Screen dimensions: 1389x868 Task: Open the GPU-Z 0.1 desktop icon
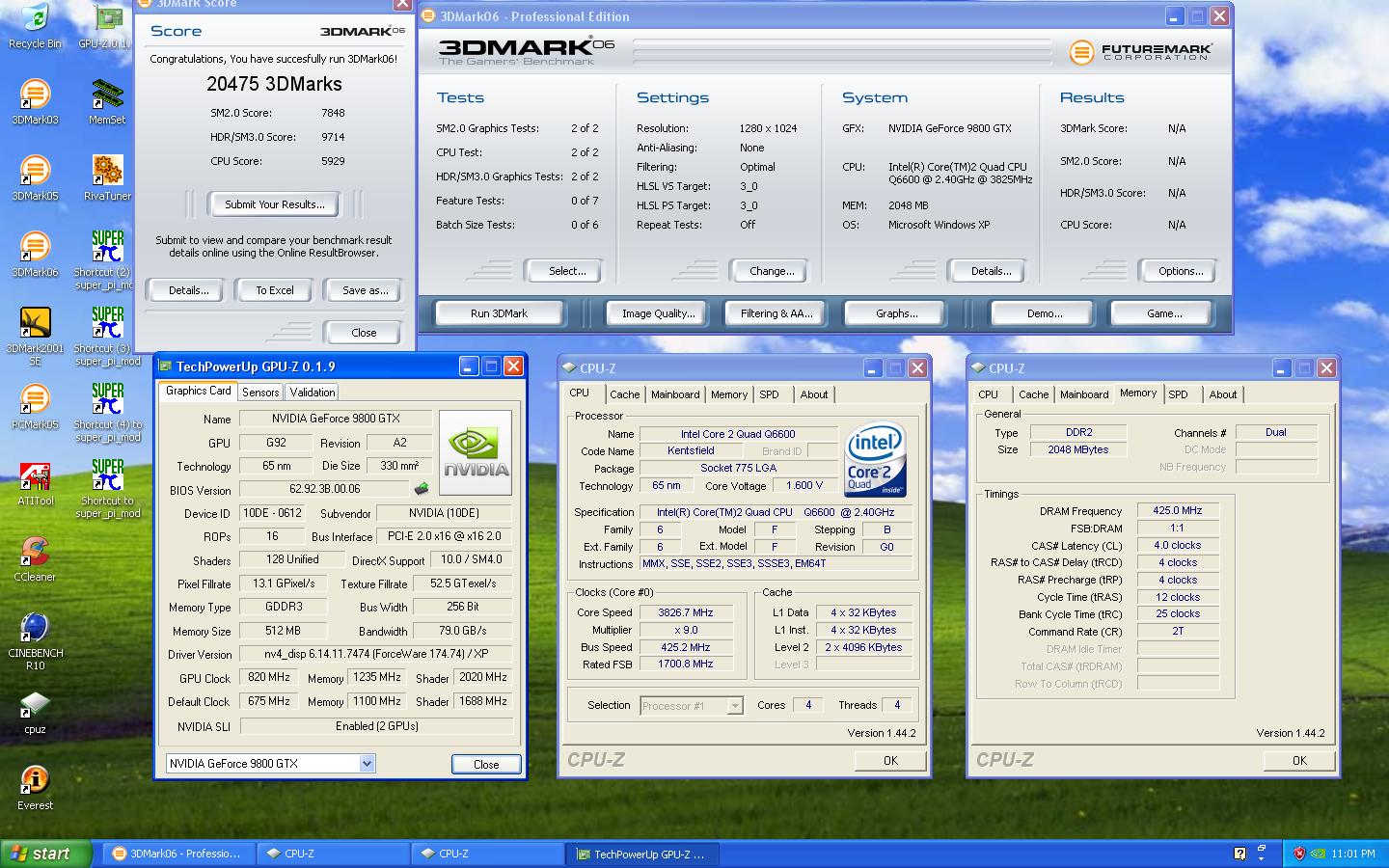coord(107,26)
